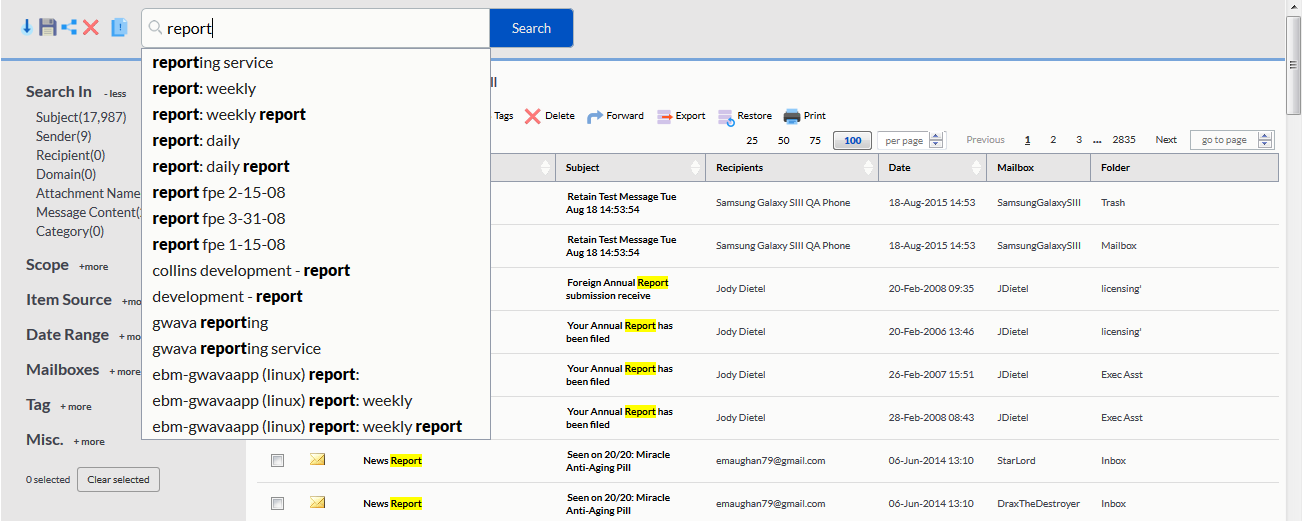
Task: Click the save search floppy-disk icon
Action: (47, 28)
